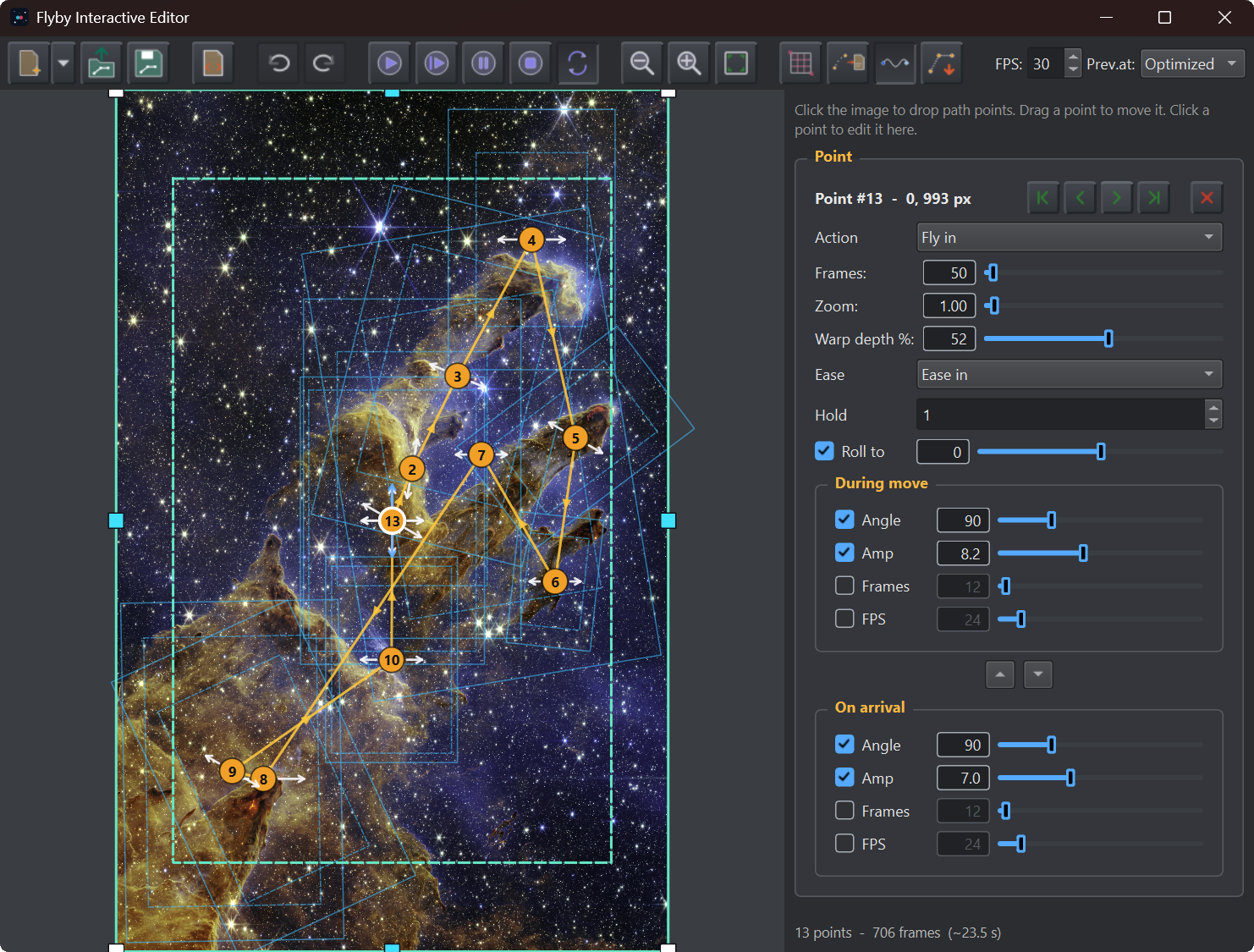Click the up arrow button between sections
This screenshot has height=952, width=1254.
(1000, 674)
